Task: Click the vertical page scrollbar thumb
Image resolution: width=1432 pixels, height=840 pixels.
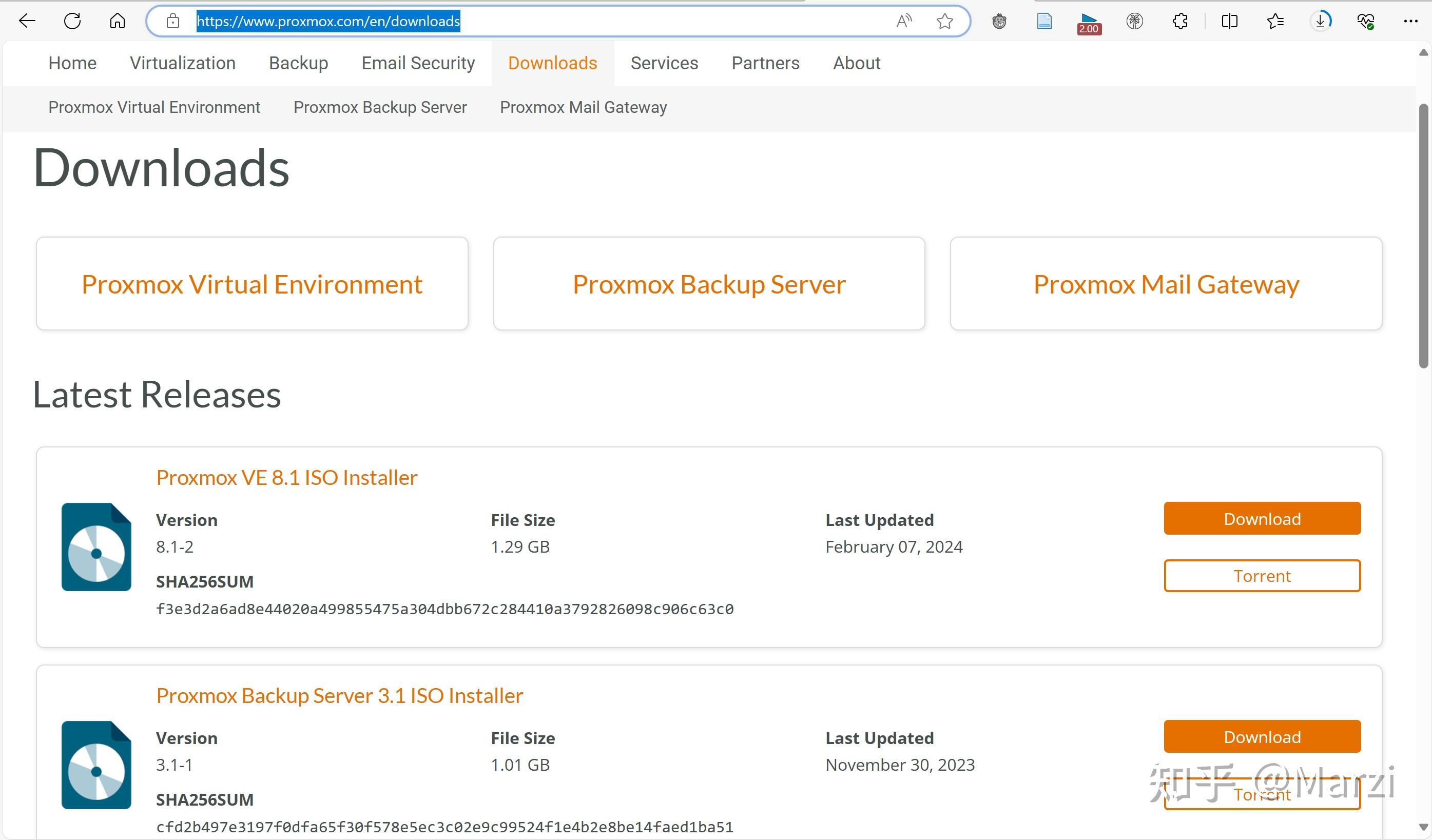Action: (1423, 236)
